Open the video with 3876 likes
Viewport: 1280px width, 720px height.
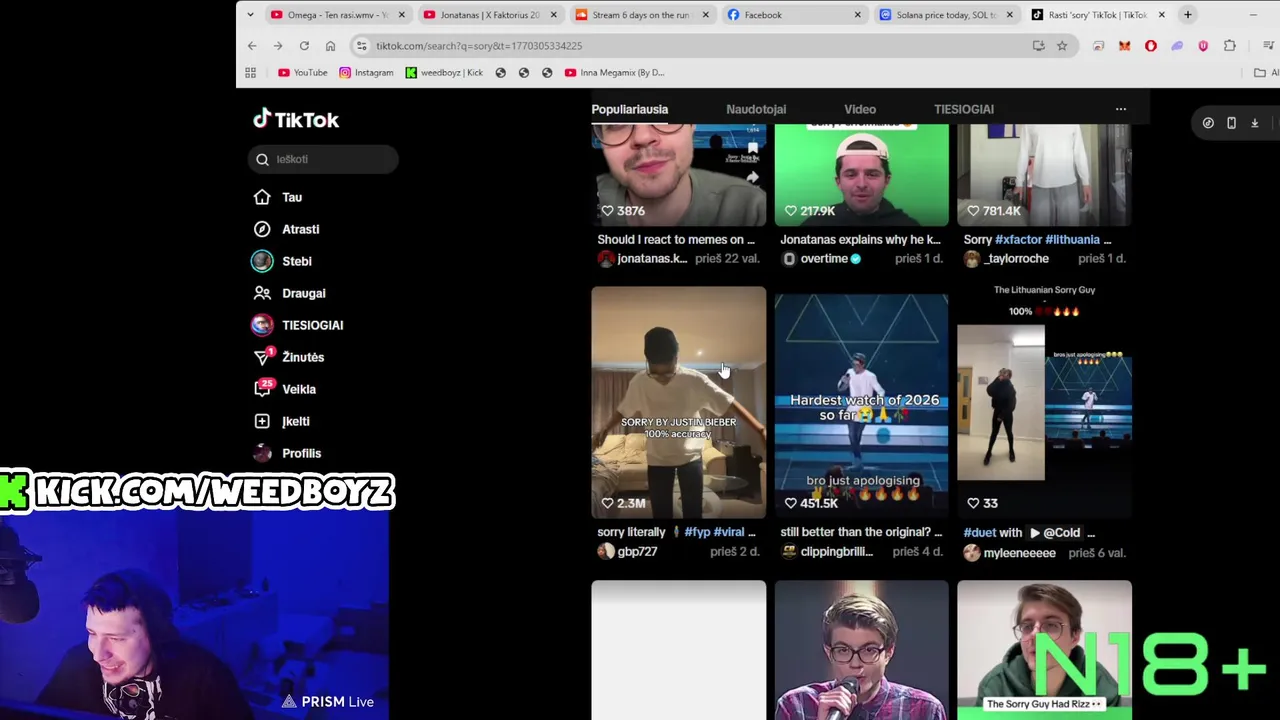(678, 175)
